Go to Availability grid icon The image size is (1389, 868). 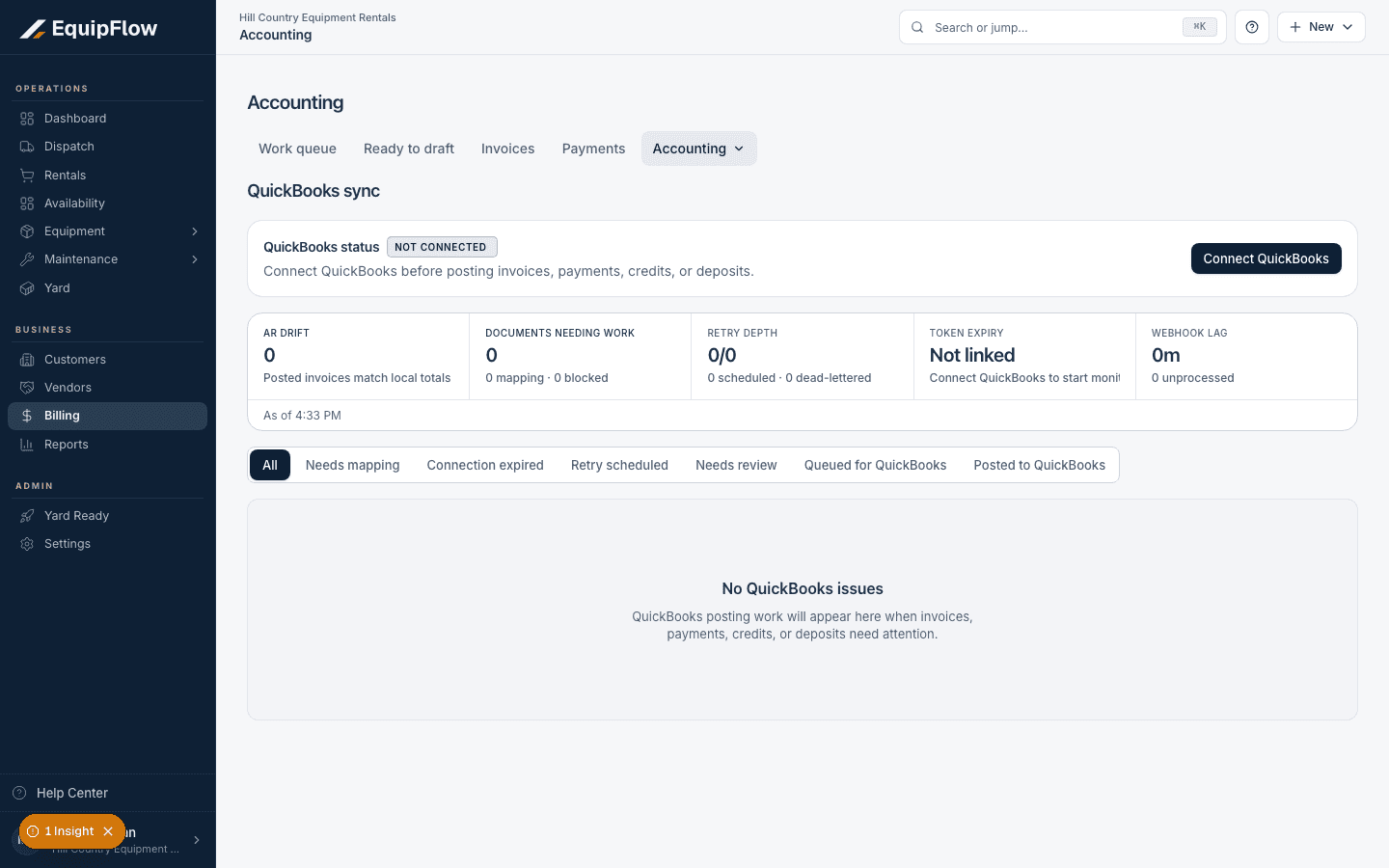27,203
